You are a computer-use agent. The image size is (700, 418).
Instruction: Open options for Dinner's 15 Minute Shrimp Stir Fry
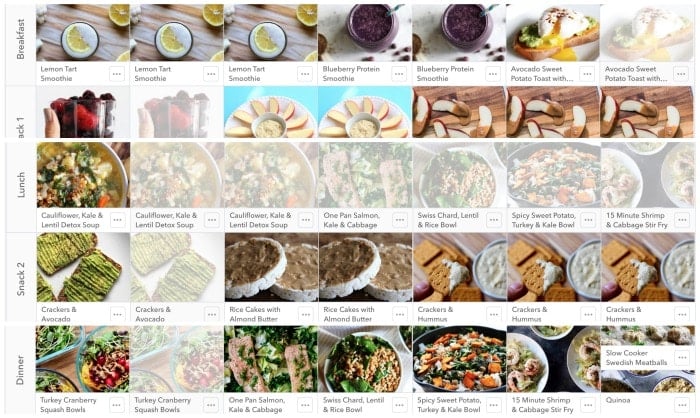[588, 405]
